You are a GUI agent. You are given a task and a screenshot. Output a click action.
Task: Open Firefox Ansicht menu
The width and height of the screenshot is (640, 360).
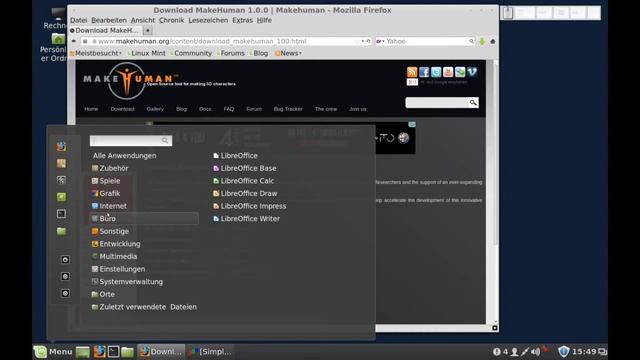click(x=143, y=20)
